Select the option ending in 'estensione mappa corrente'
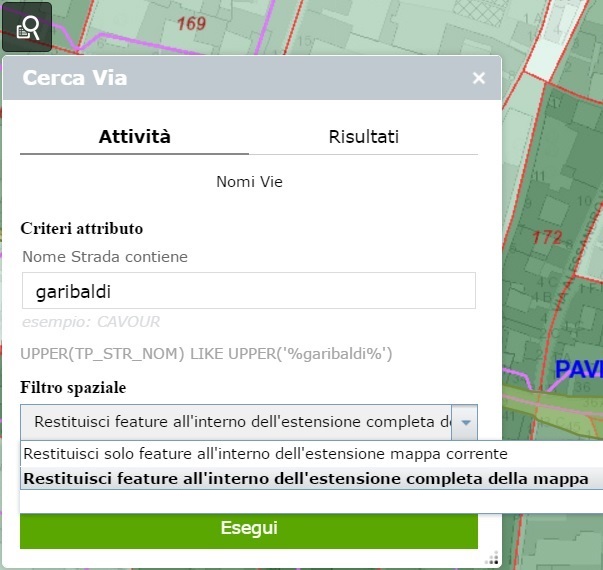This screenshot has width=603, height=570. click(311, 454)
